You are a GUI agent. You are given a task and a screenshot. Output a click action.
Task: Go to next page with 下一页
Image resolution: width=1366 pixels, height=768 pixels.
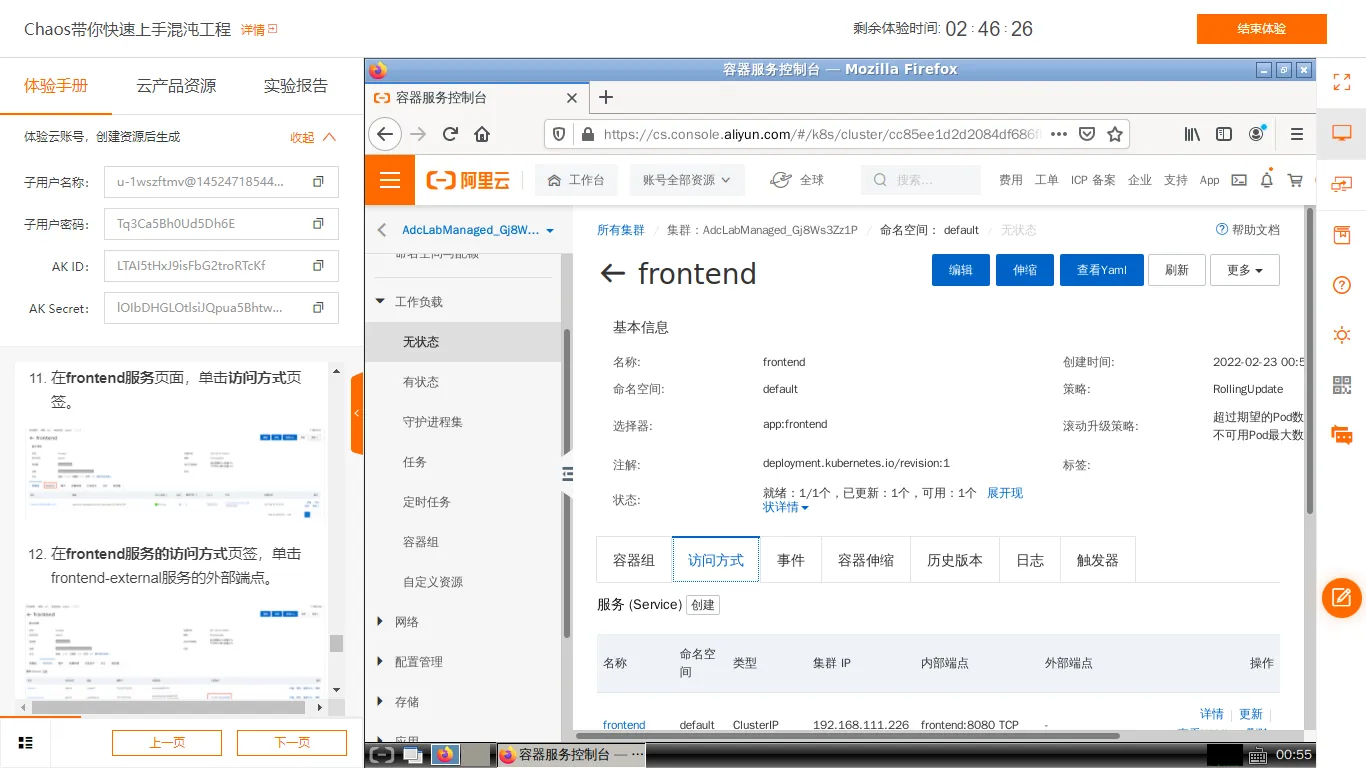pyautogui.click(x=292, y=742)
